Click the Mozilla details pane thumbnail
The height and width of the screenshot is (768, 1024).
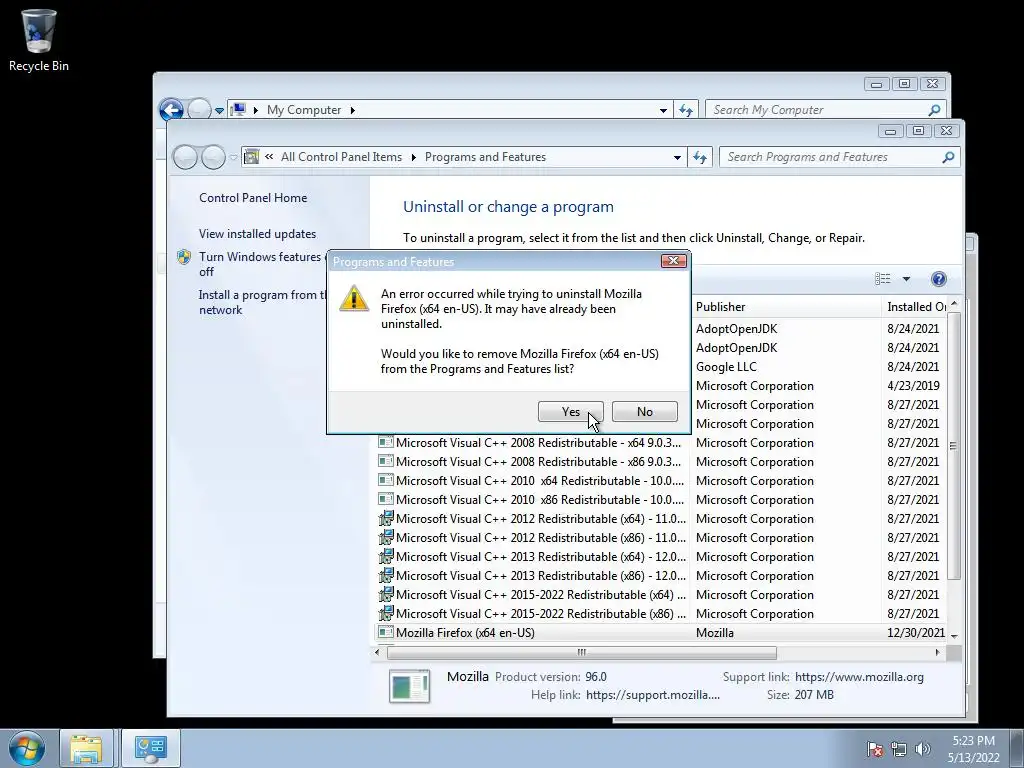[x=409, y=686]
